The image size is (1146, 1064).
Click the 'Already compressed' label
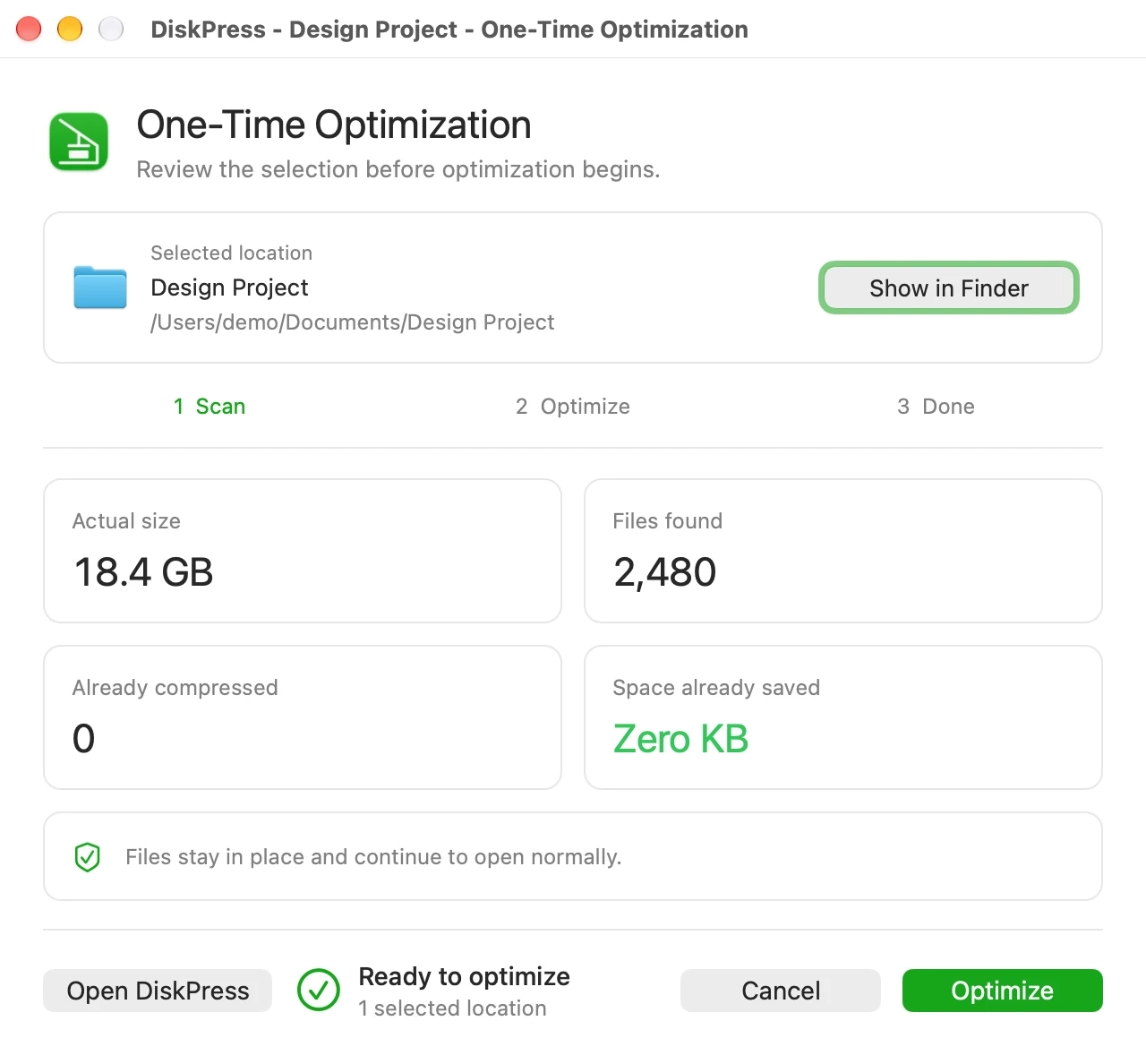(x=175, y=688)
